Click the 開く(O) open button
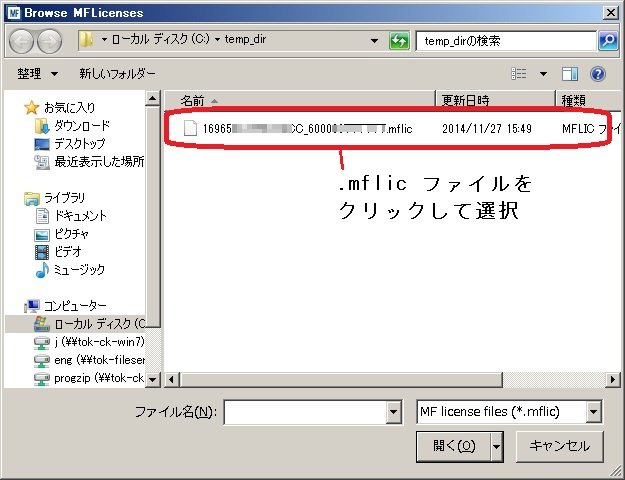Image resolution: width=625 pixels, height=480 pixels. [x=454, y=447]
